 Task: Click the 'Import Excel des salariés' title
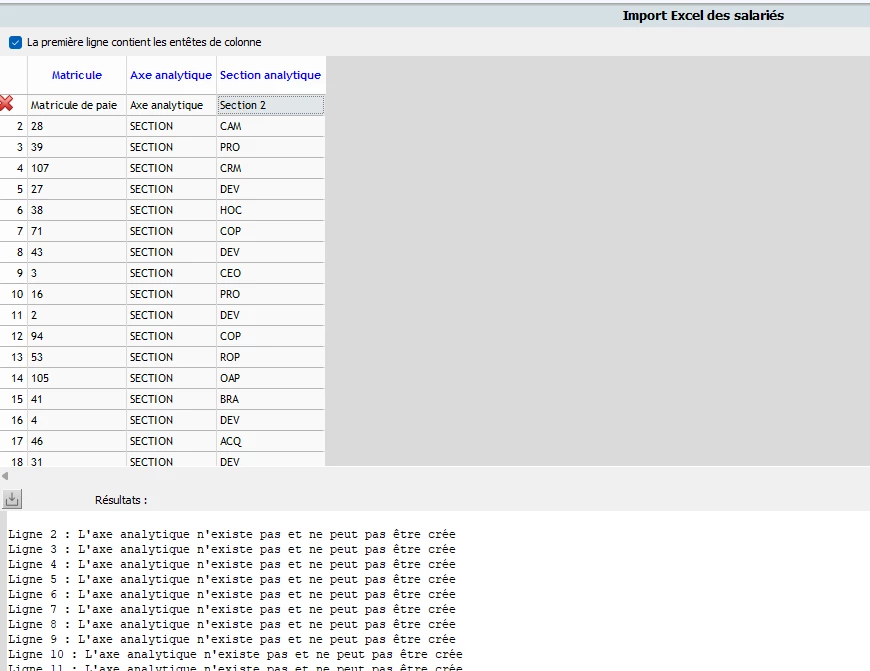(x=703, y=16)
